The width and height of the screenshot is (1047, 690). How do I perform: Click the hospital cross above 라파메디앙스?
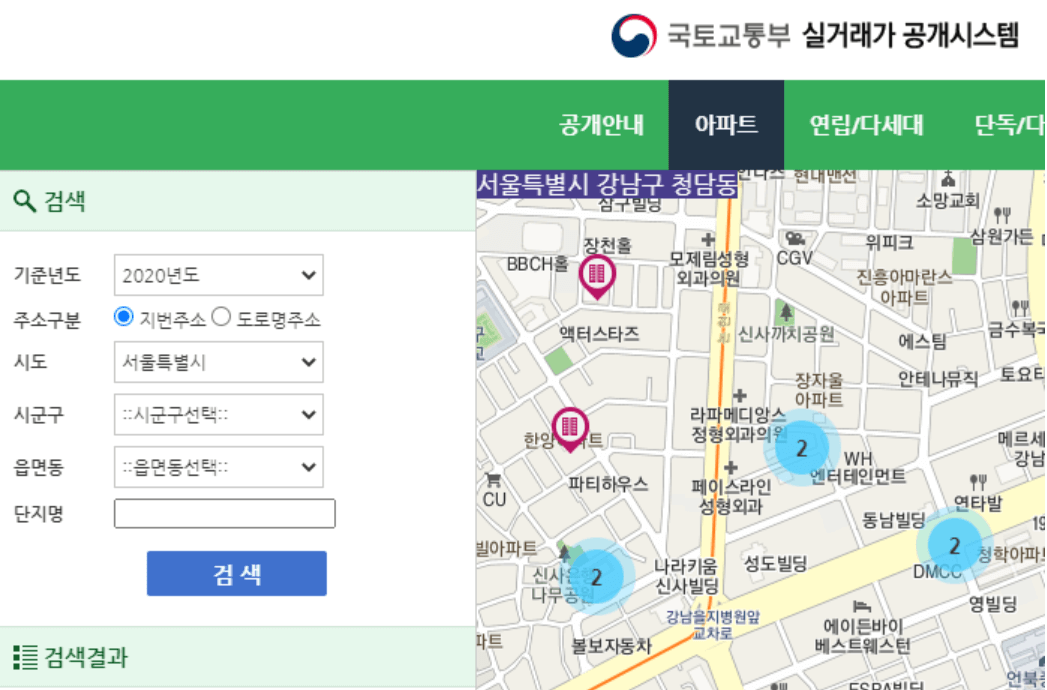click(739, 396)
